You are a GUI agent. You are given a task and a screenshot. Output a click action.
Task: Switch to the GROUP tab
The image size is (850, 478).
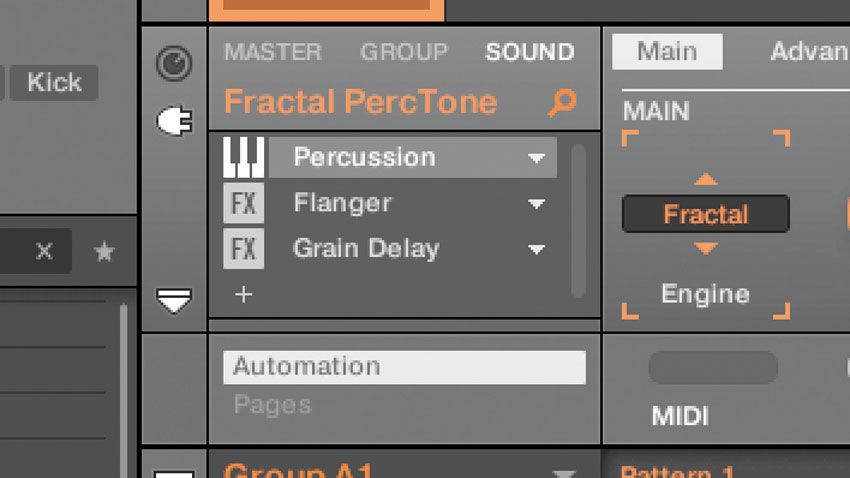(x=404, y=52)
